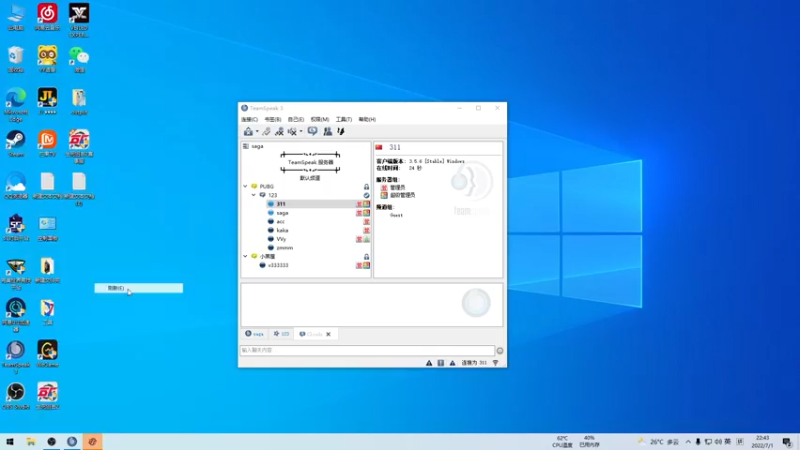Click the PUBG channel lock icon
This screenshot has width=800, height=450.
366,187
